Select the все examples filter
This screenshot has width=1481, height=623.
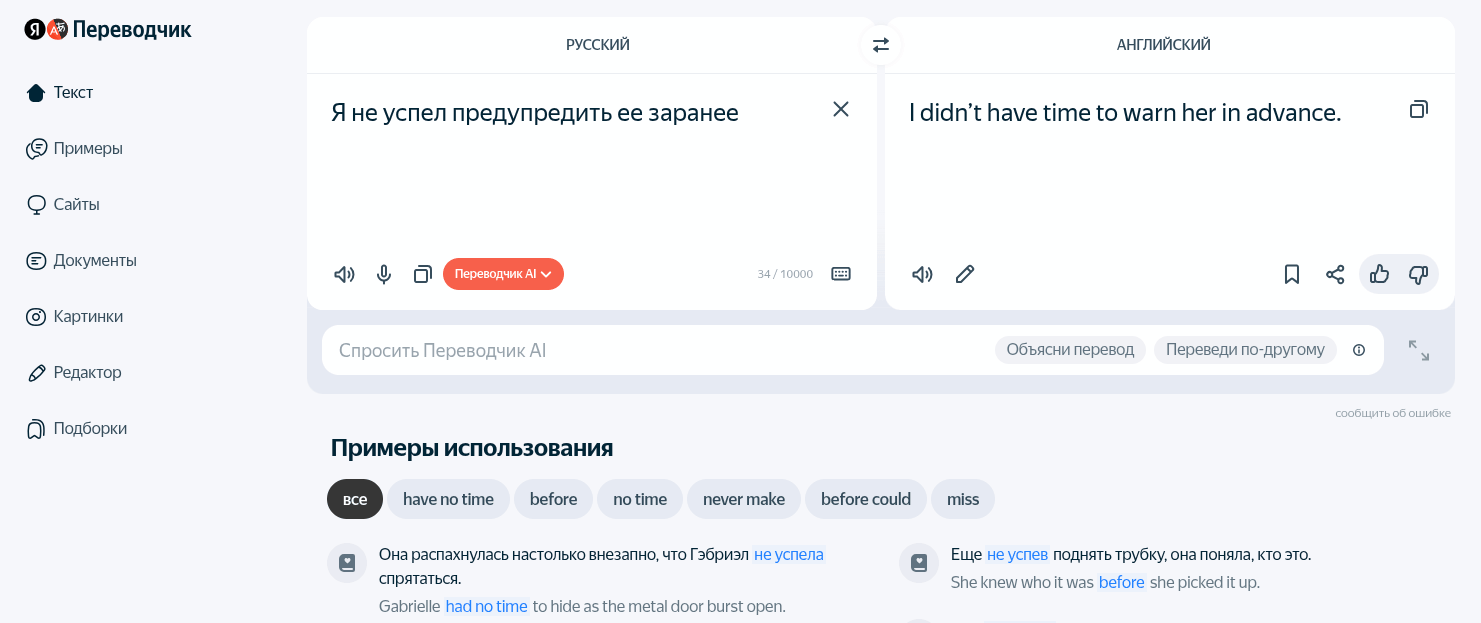[355, 499]
